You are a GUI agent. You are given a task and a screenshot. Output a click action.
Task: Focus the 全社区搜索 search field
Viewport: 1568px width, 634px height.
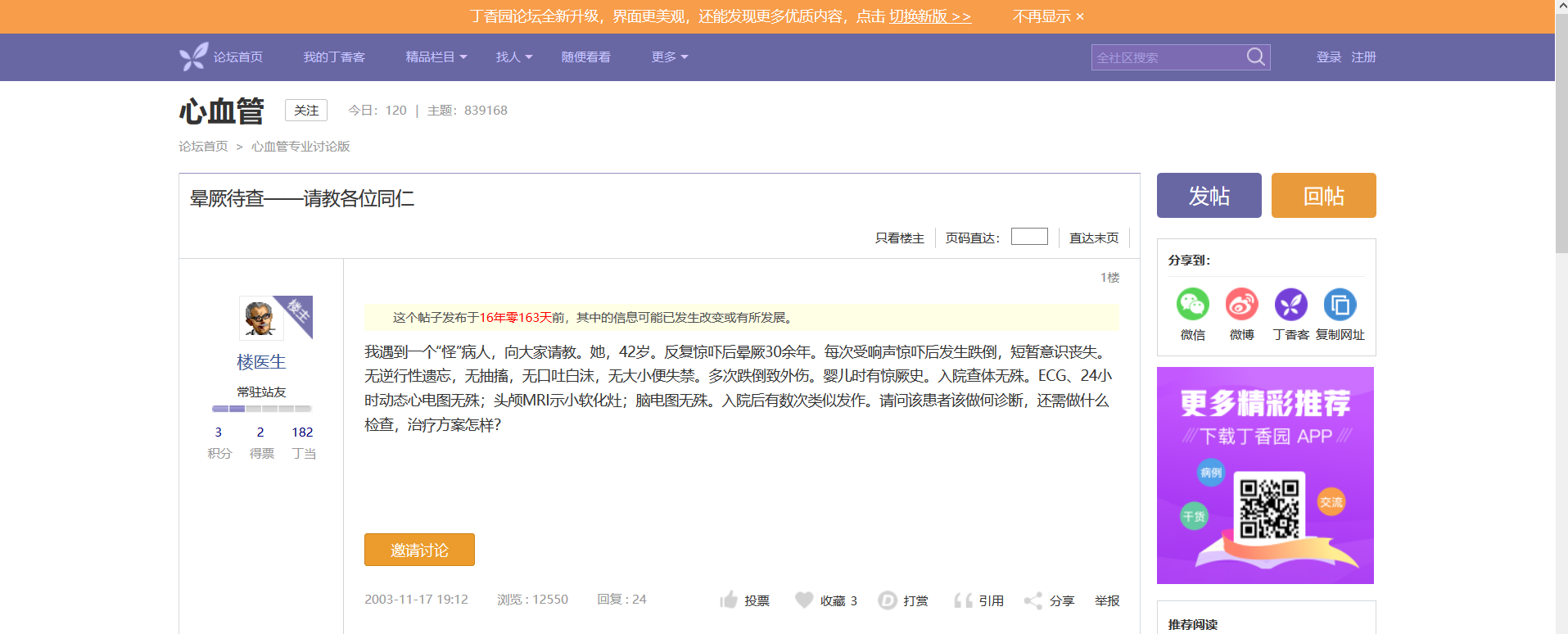coord(1167,57)
